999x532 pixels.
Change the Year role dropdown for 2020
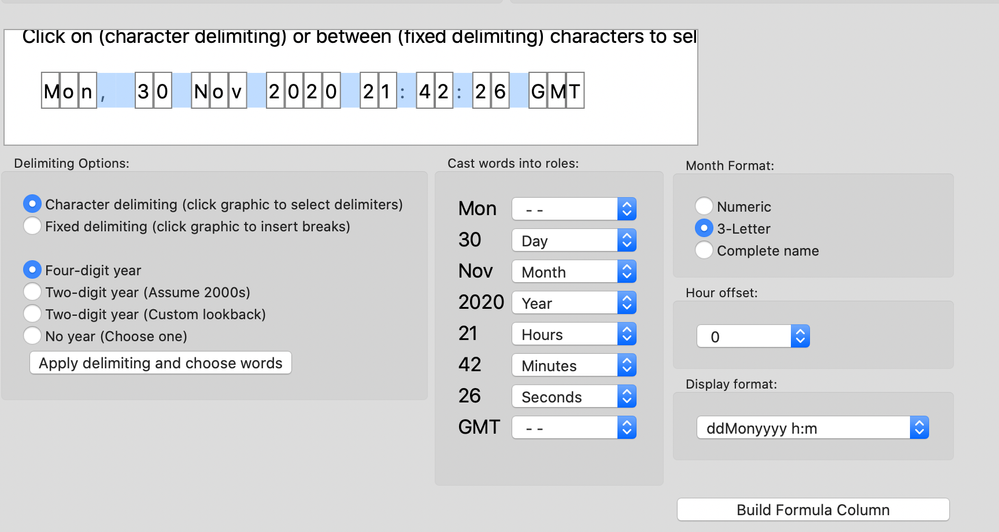[x=574, y=303]
